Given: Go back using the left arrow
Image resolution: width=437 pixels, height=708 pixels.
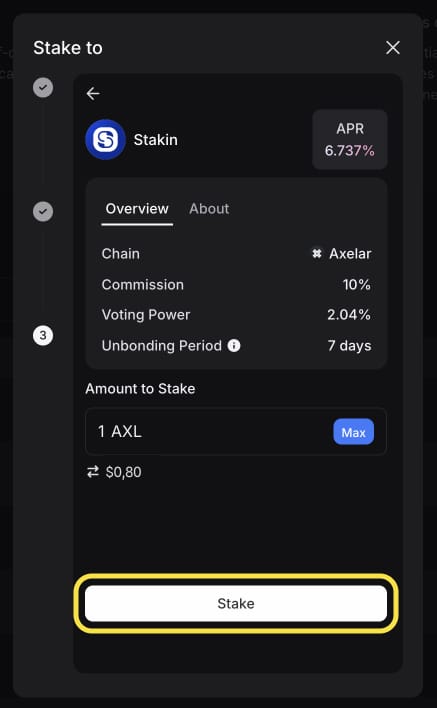Looking at the screenshot, I should point(93,93).
